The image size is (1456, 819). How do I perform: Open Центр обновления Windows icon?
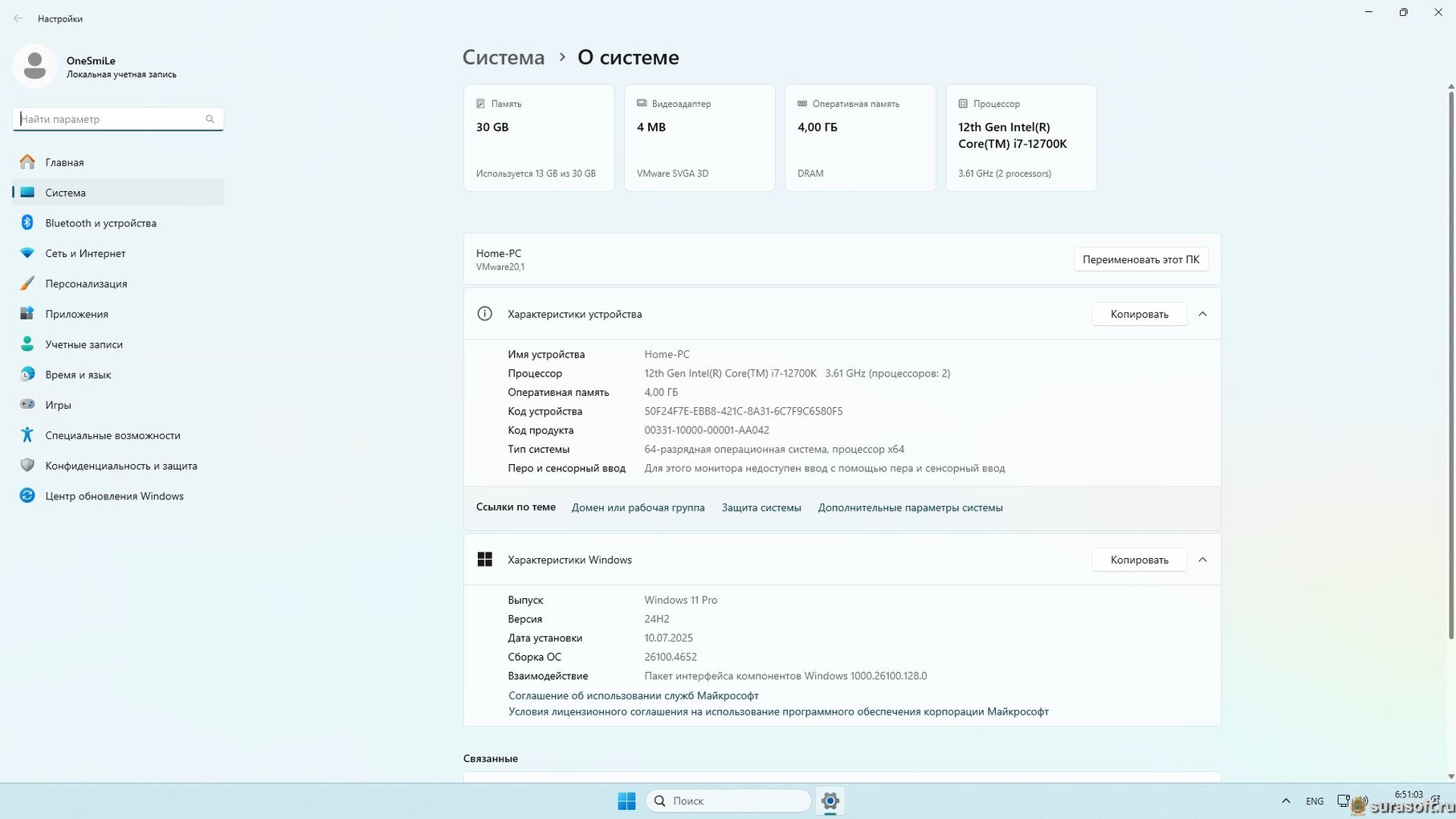[27, 496]
